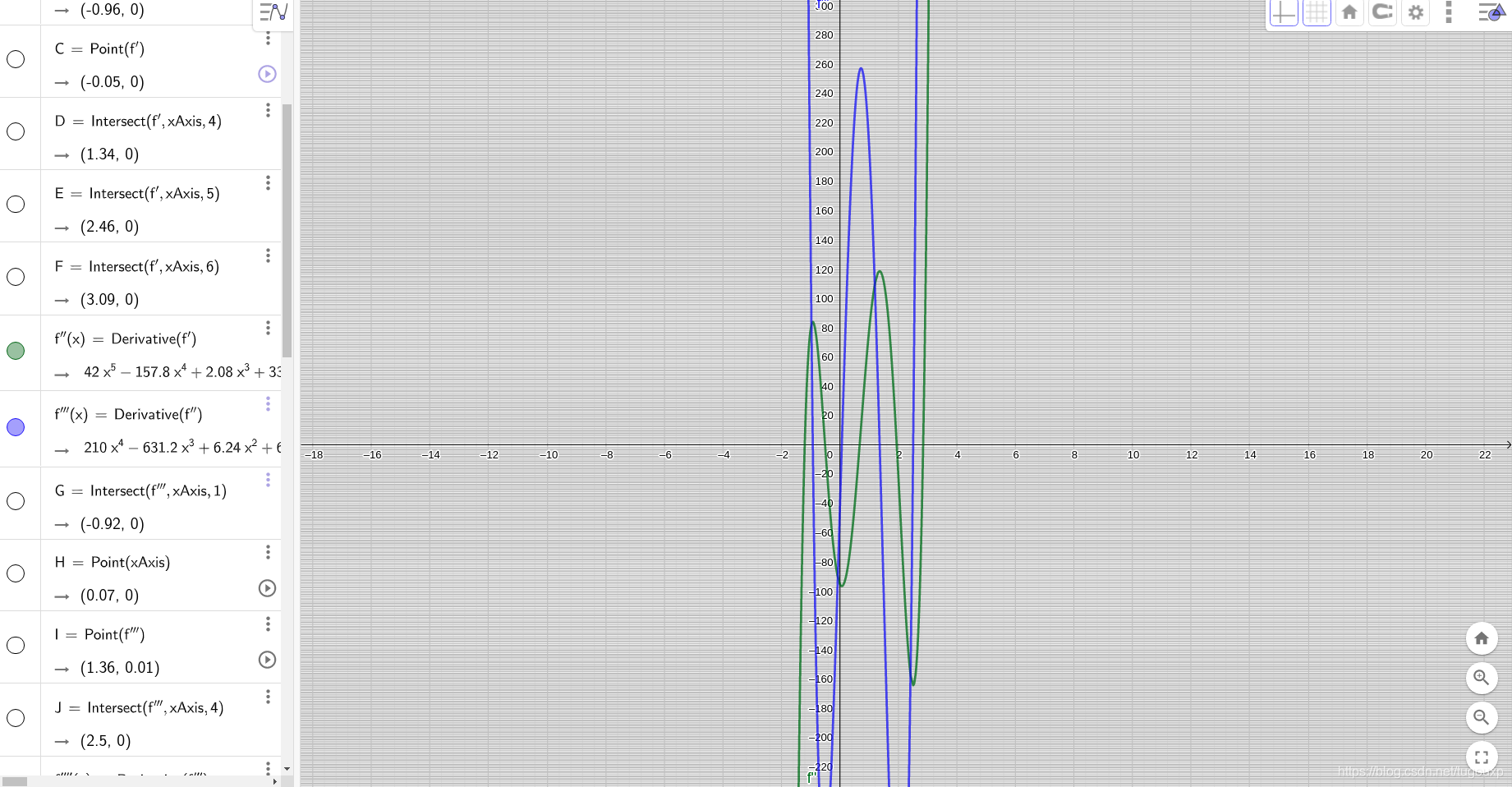Select the D = Intersect(f', xAxis, 4) definition
Image resolution: width=1512 pixels, height=787 pixels.
click(x=138, y=122)
